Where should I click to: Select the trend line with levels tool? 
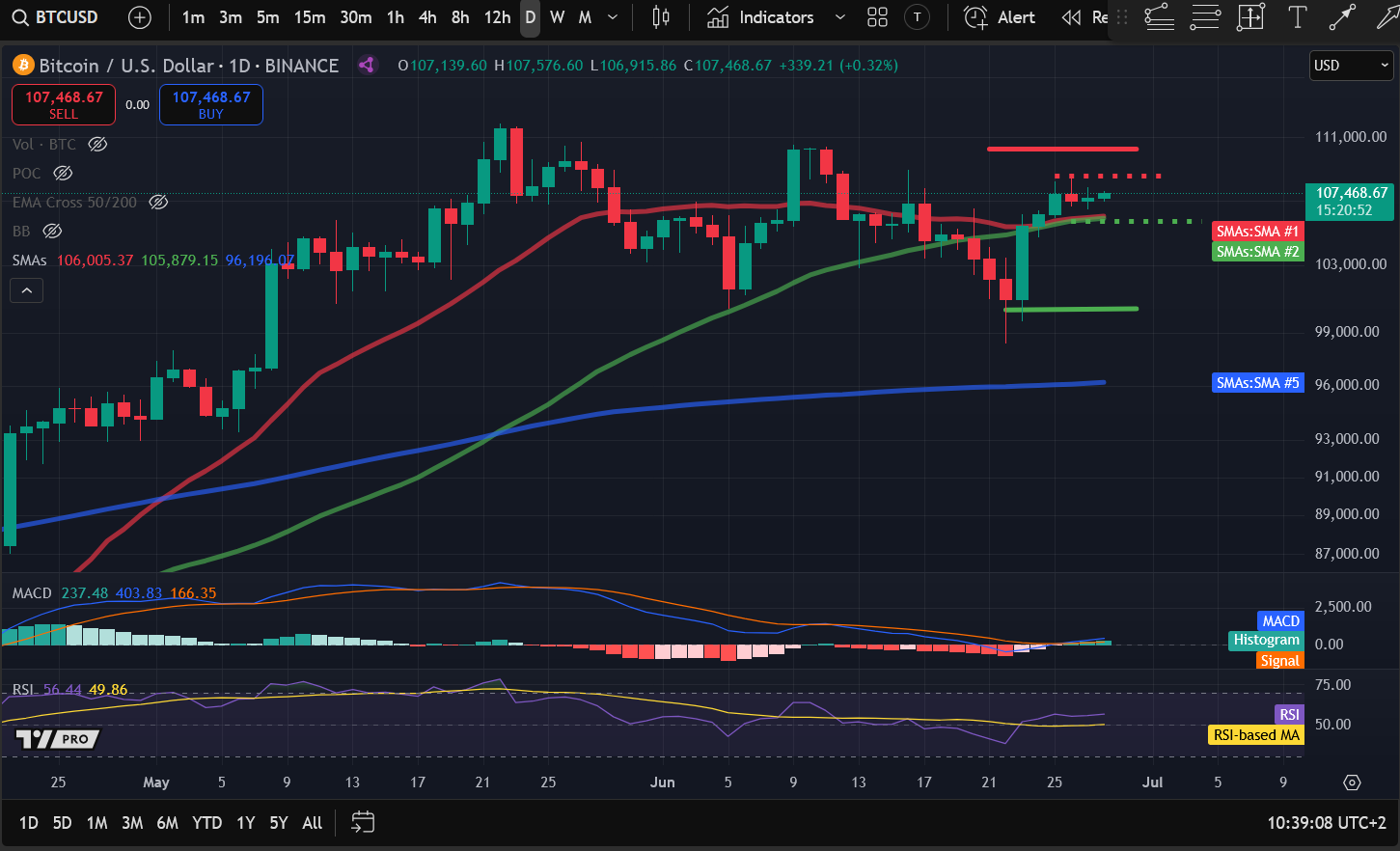[1159, 16]
